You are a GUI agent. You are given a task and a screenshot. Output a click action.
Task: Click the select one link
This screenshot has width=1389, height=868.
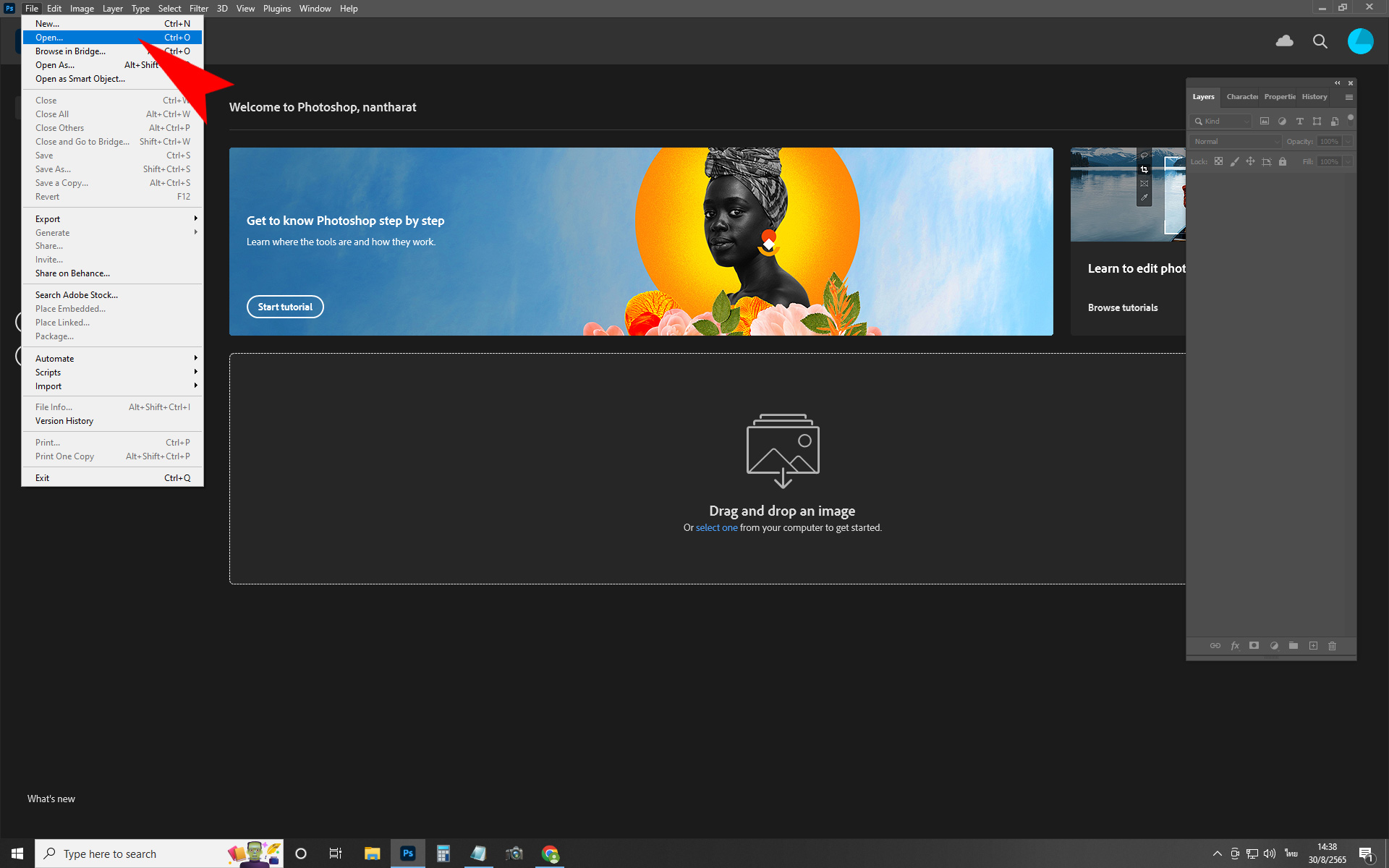[716, 528]
